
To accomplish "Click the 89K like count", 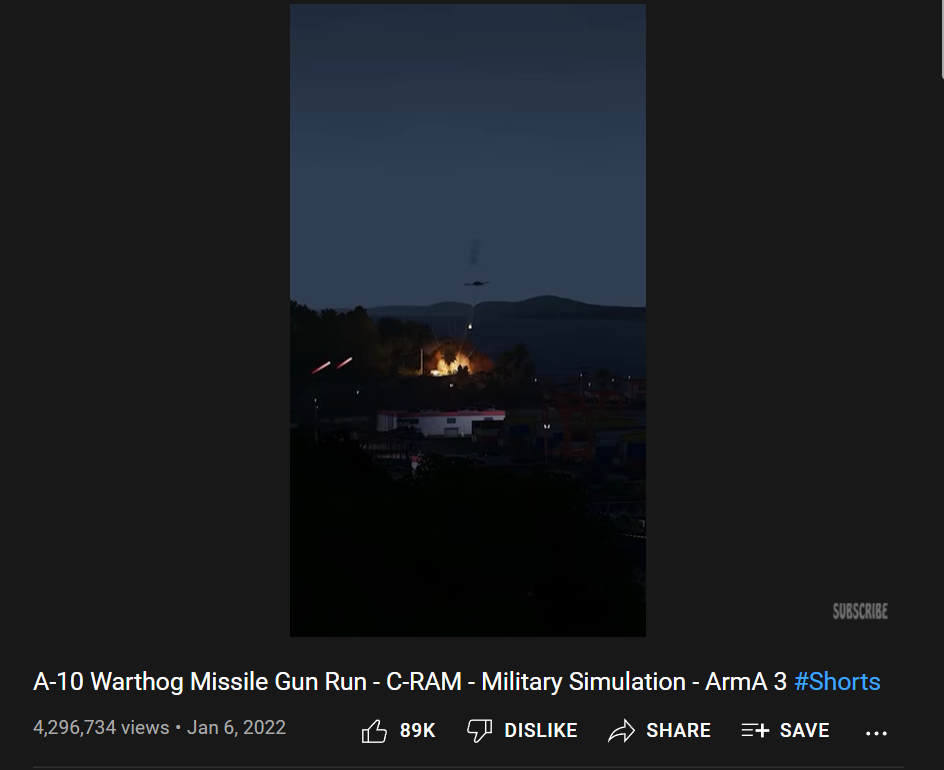I will coord(417,730).
